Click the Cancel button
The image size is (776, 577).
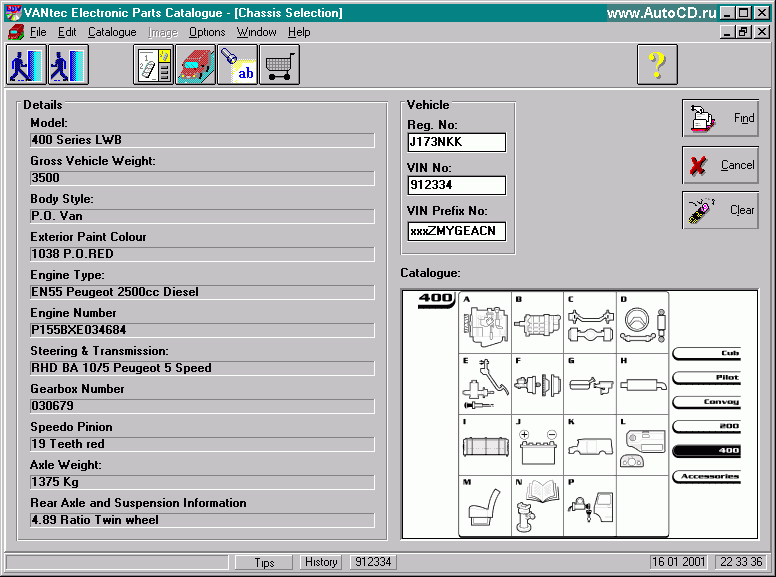coord(720,165)
